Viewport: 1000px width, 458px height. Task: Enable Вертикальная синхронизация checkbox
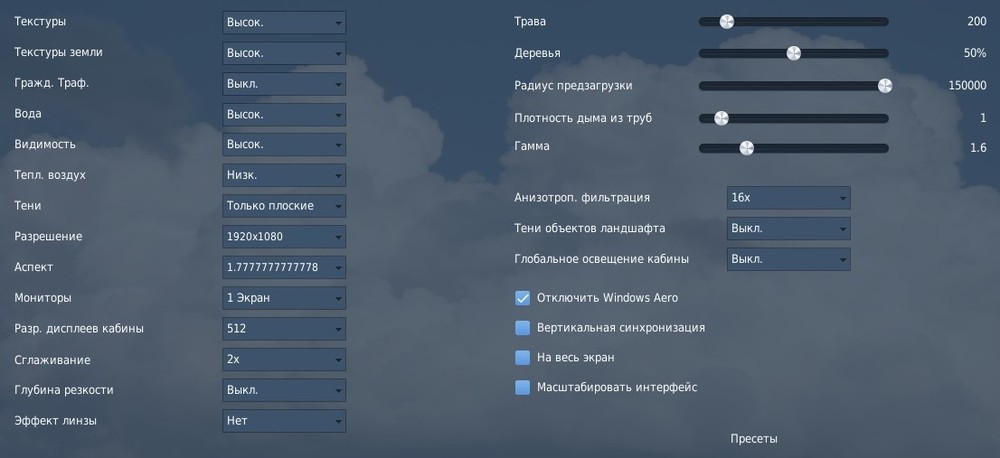(x=522, y=328)
